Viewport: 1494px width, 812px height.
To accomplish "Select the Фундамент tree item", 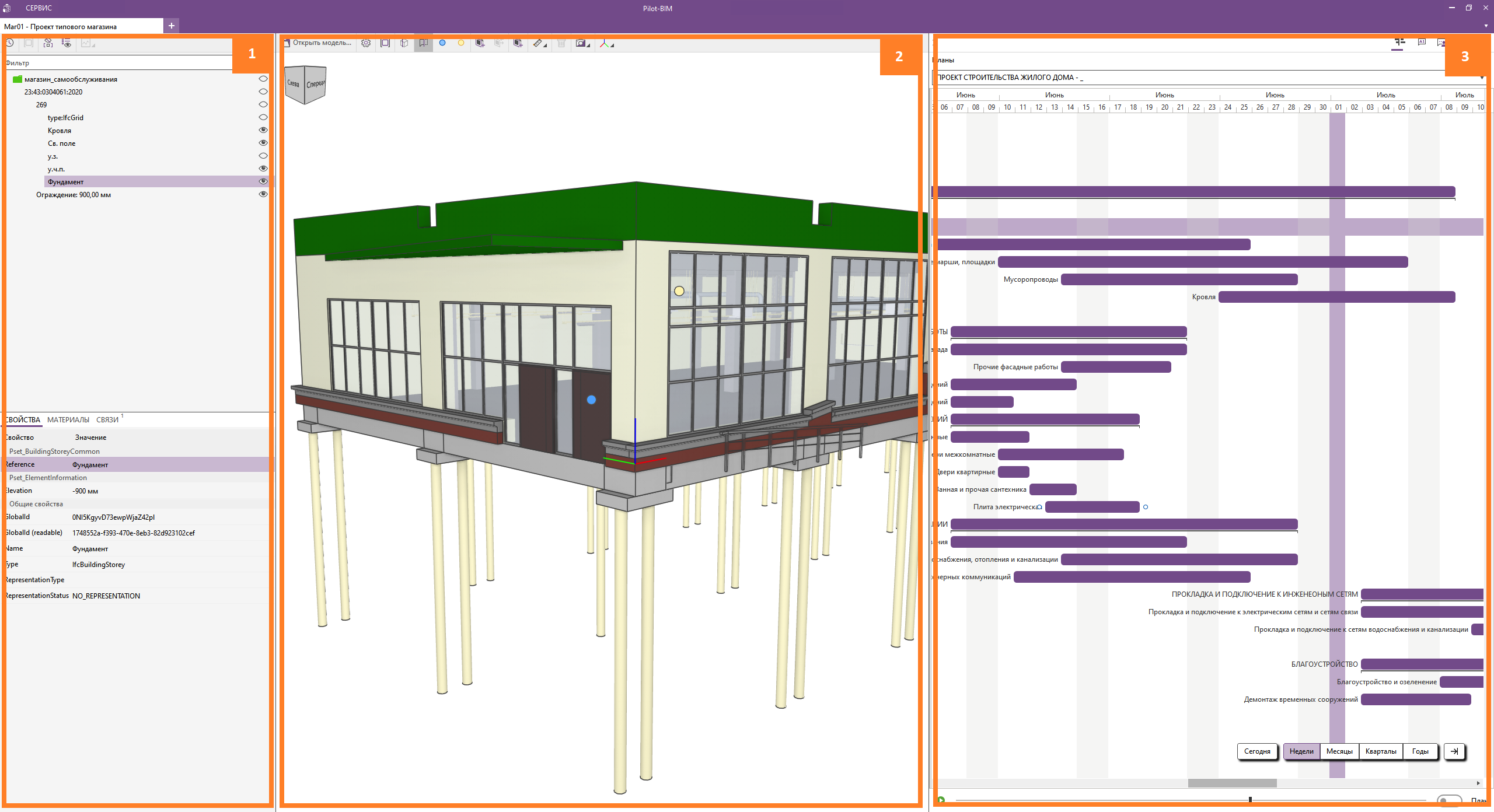I will pyautogui.click(x=66, y=182).
